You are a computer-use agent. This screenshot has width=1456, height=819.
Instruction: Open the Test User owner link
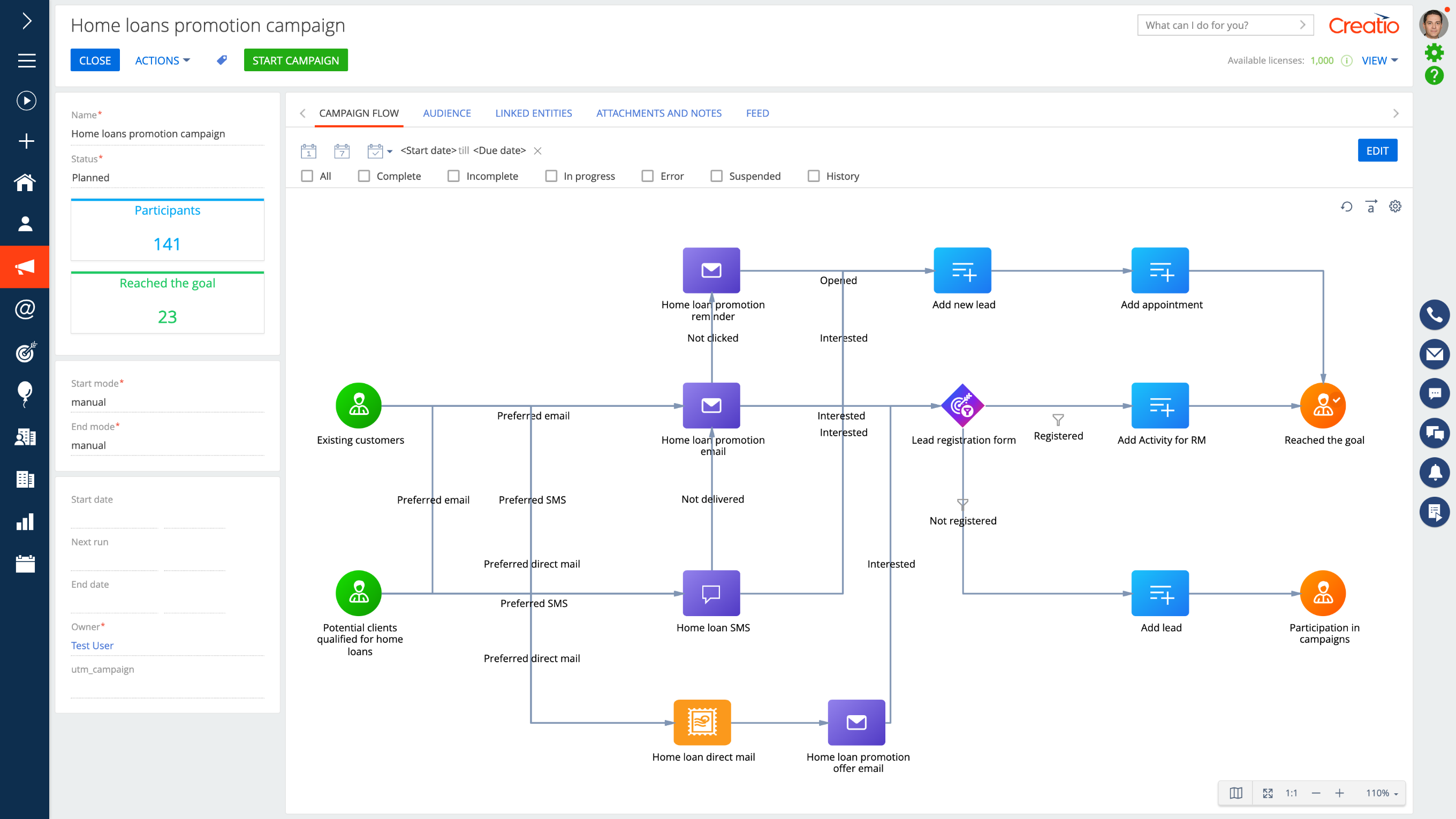(x=92, y=646)
